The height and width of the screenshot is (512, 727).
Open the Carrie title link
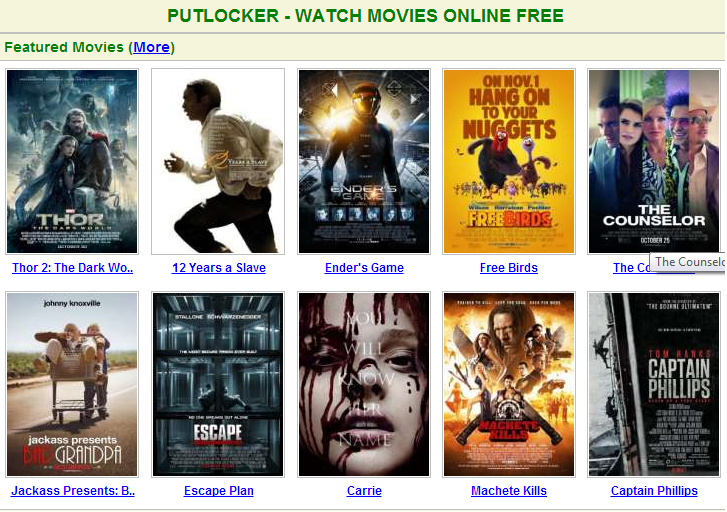coord(364,491)
